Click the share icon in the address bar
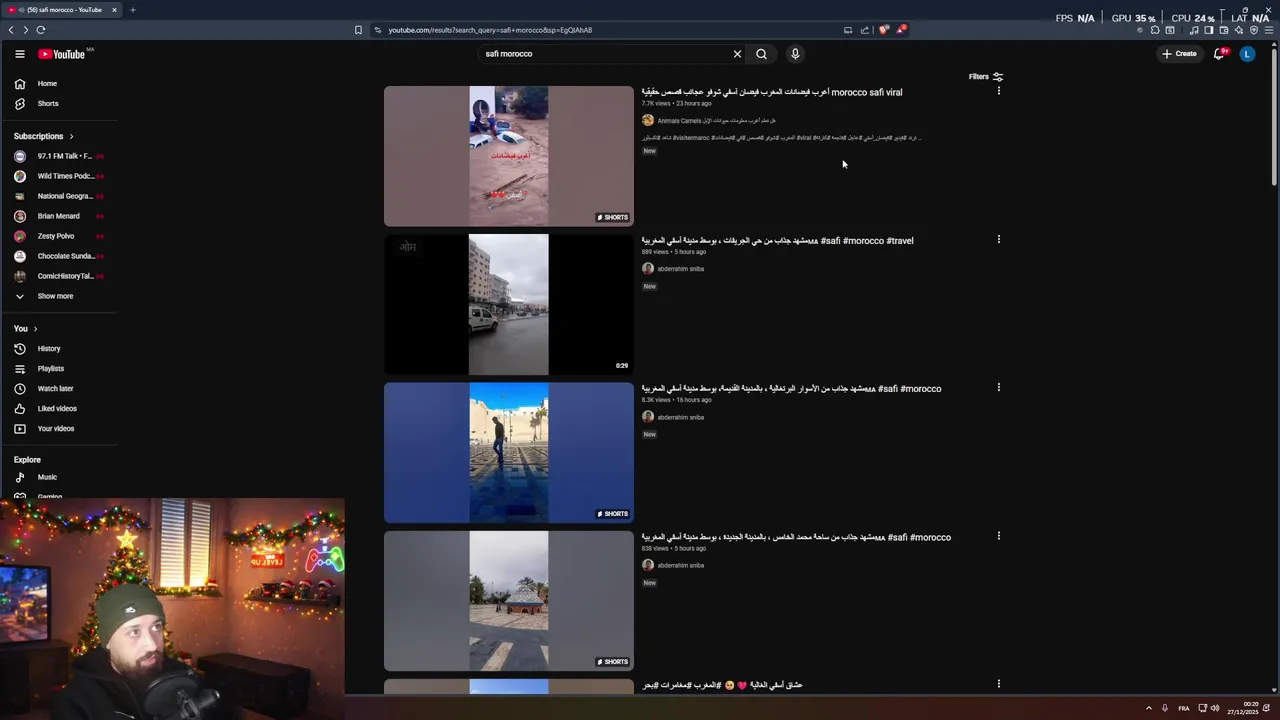 click(x=865, y=30)
